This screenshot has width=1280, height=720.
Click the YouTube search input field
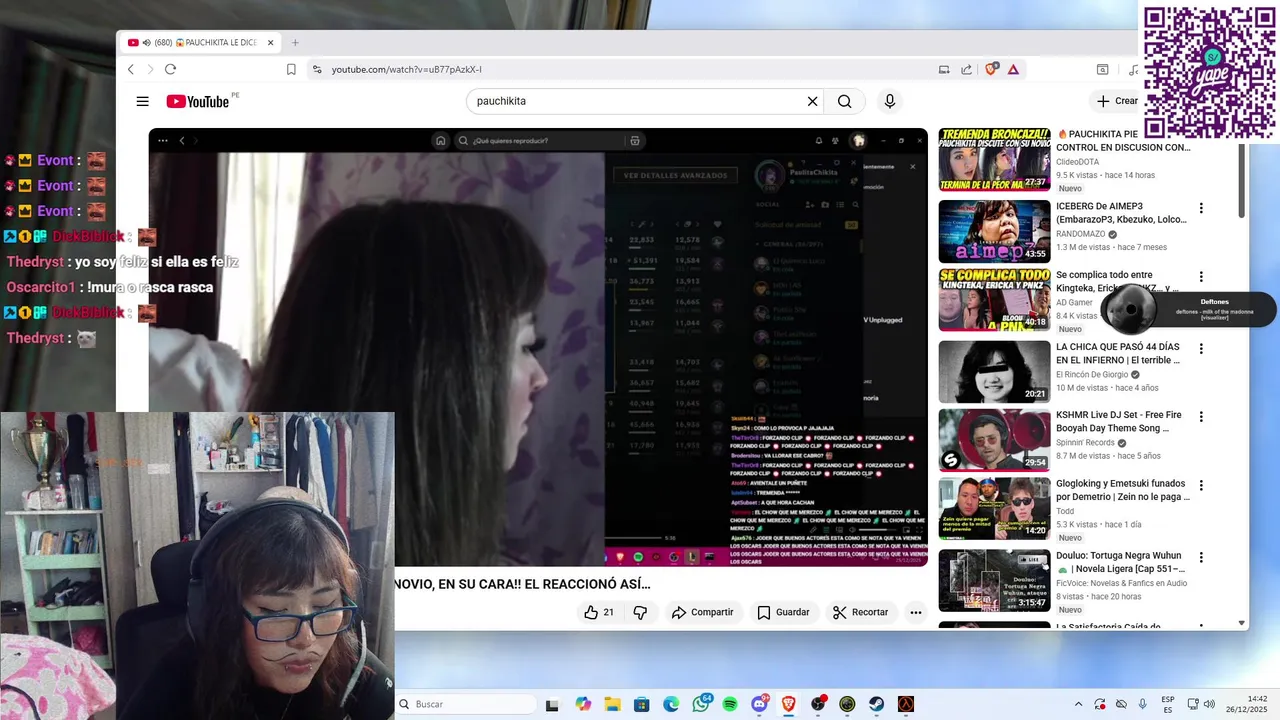(640, 101)
